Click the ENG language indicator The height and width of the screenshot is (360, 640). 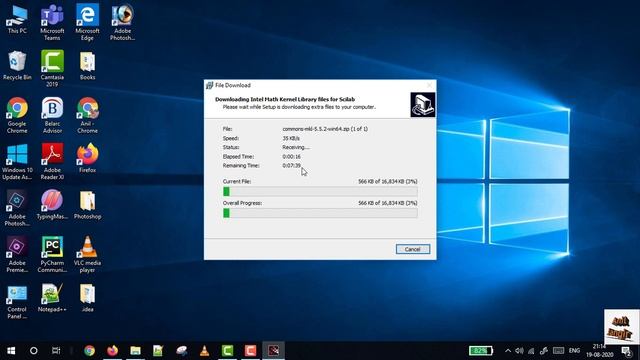coord(574,351)
